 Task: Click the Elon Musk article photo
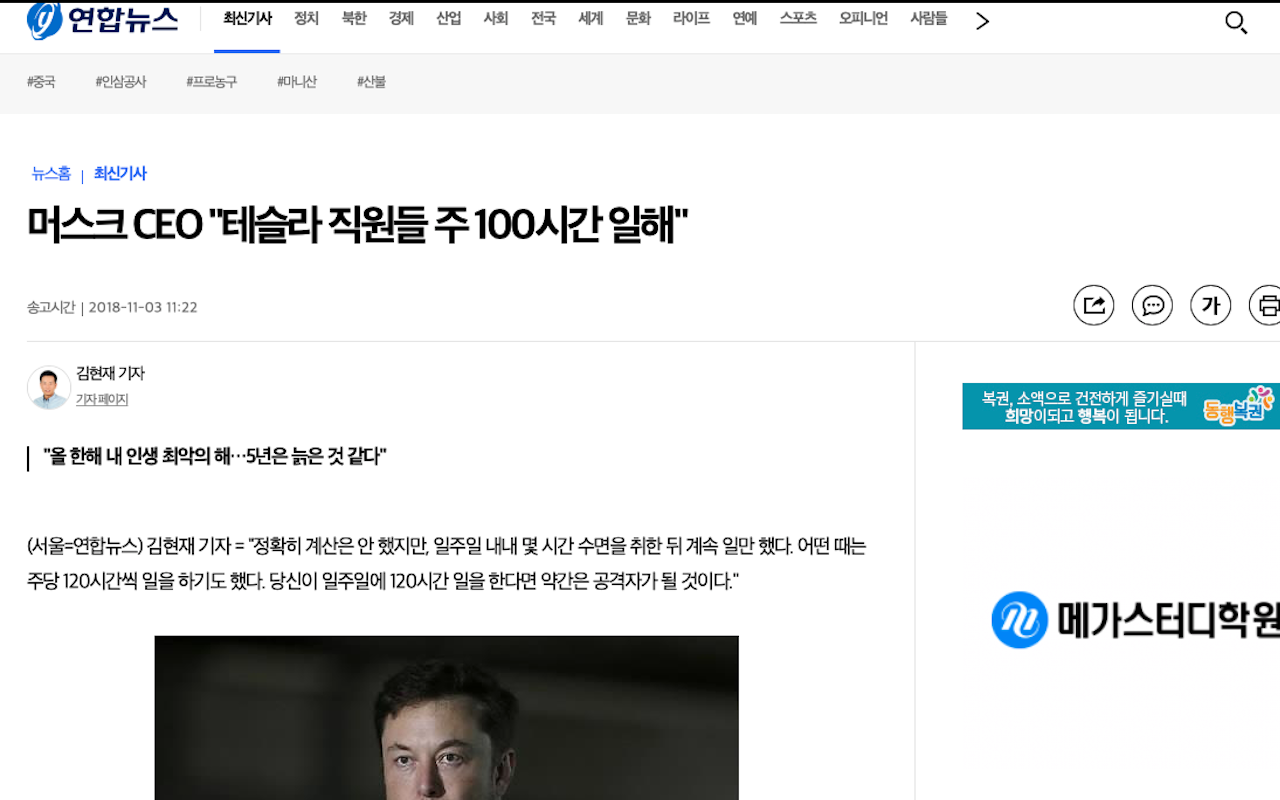click(x=446, y=717)
